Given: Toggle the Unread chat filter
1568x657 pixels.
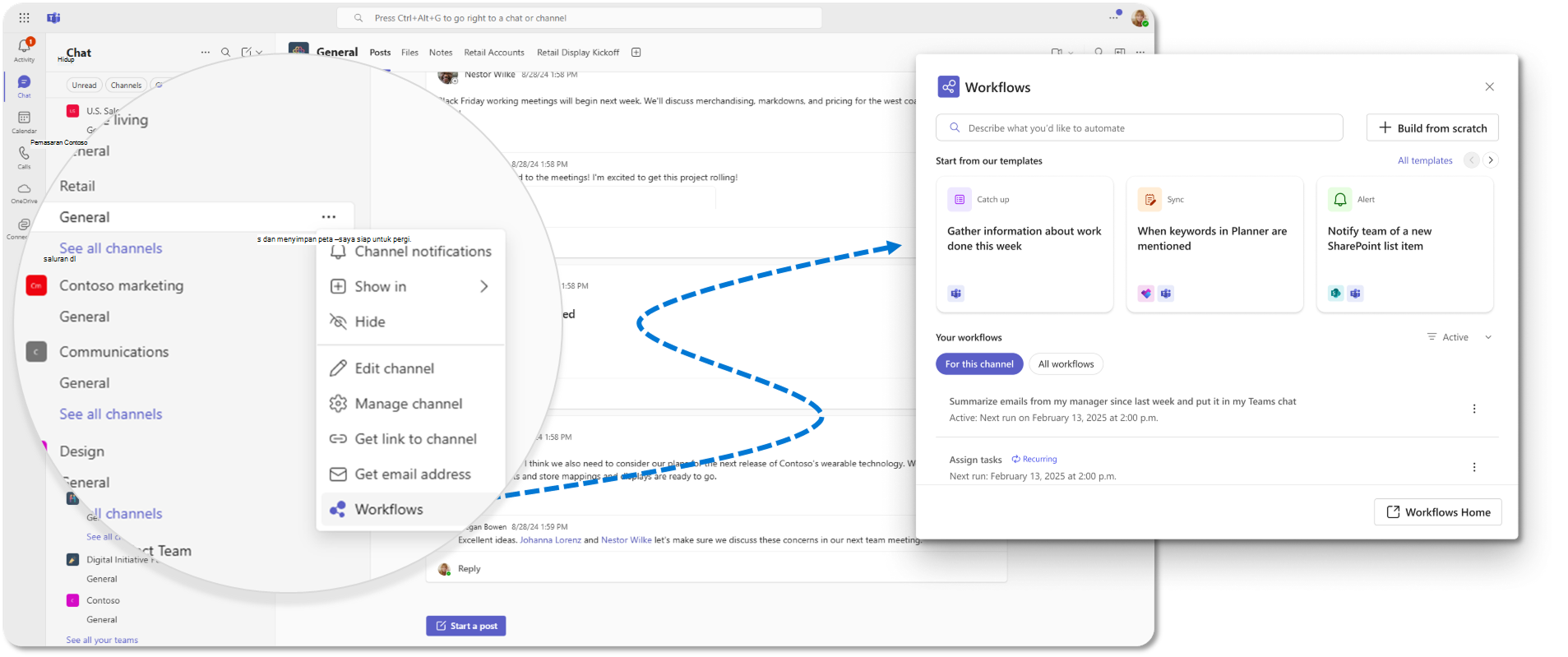Looking at the screenshot, I should point(84,85).
